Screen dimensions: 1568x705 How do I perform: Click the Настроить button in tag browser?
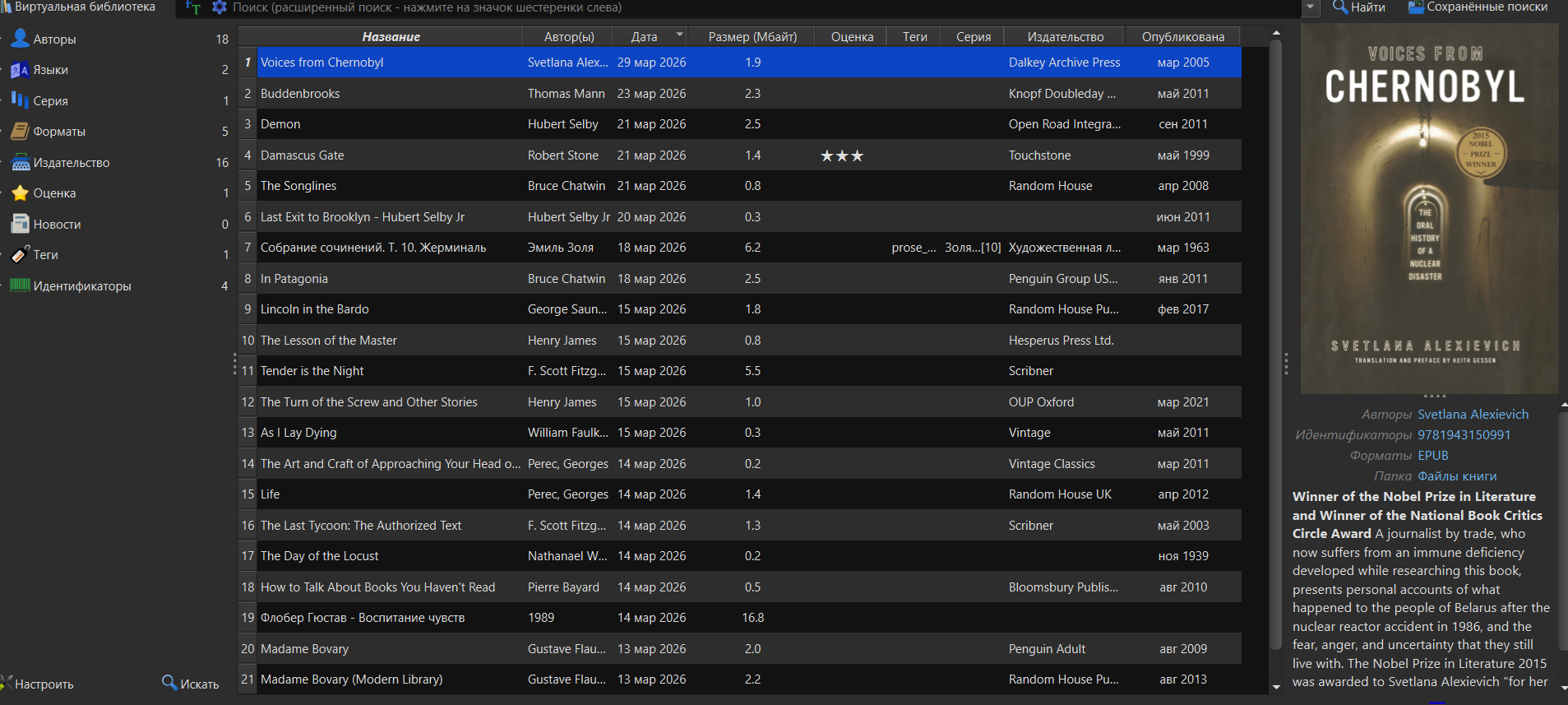pyautogui.click(x=38, y=684)
